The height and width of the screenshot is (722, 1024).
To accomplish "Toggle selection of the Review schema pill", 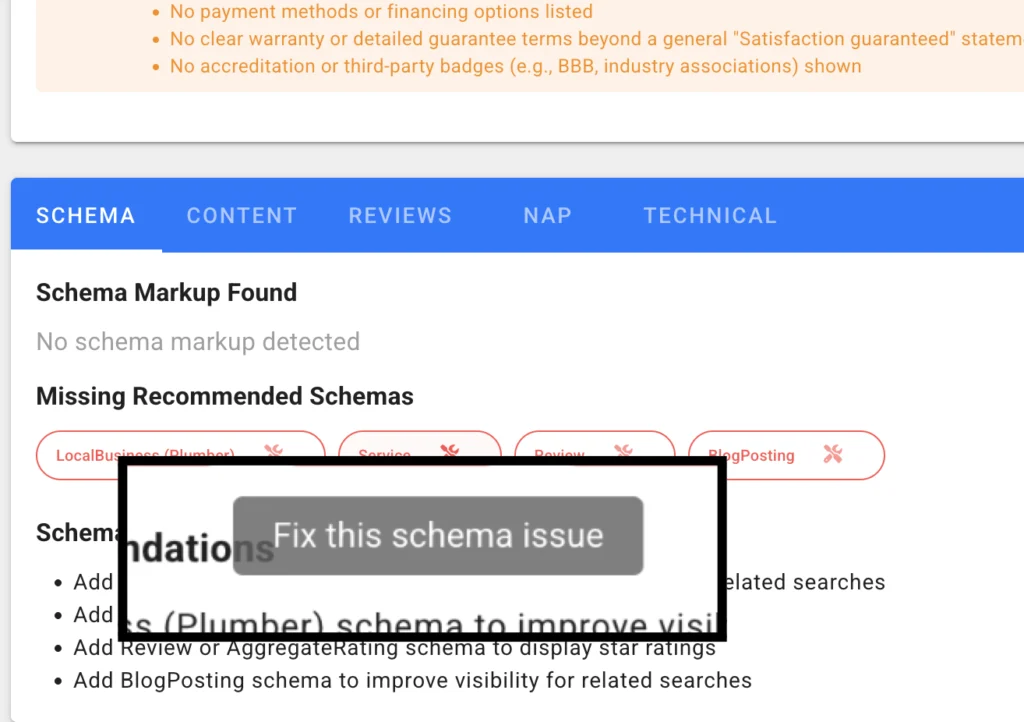I will pyautogui.click(x=594, y=454).
